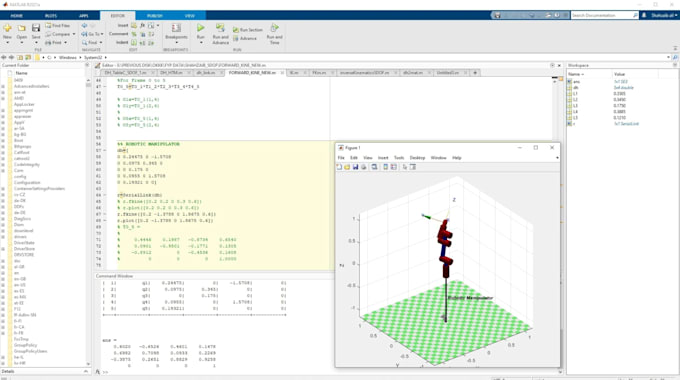Click the address bar back arrow
This screenshot has height=380, width=680.
click(4, 57)
